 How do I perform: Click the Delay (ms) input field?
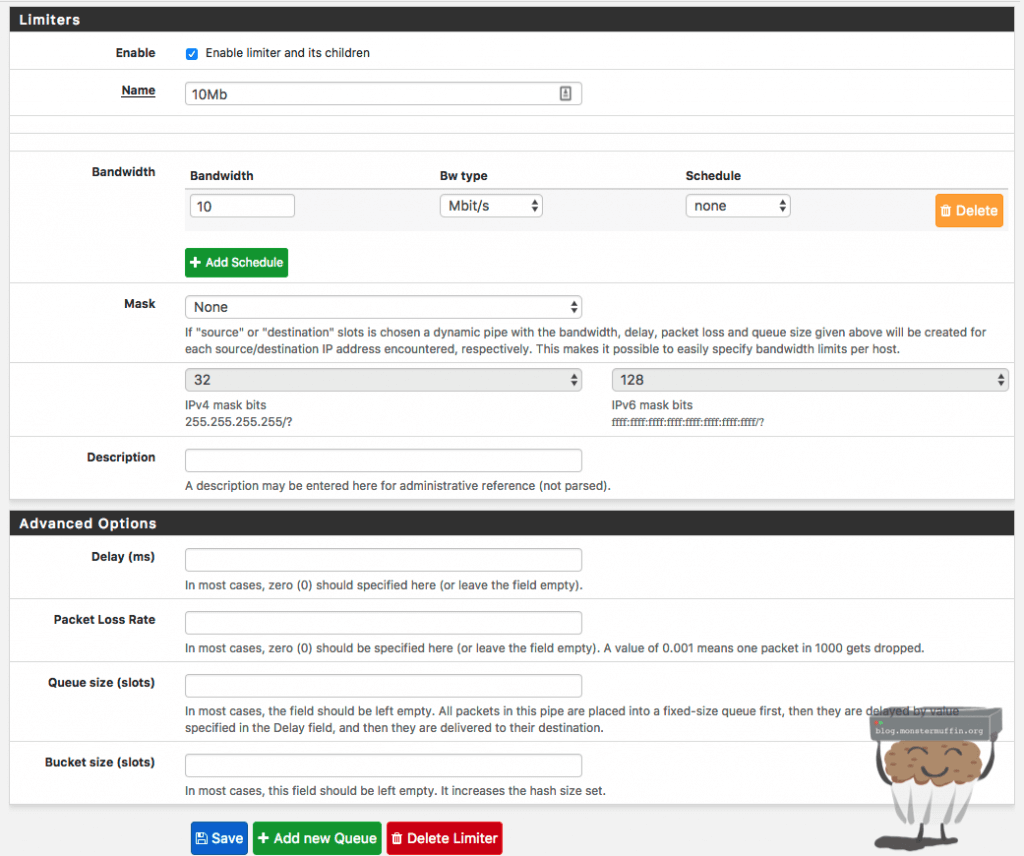coord(383,560)
